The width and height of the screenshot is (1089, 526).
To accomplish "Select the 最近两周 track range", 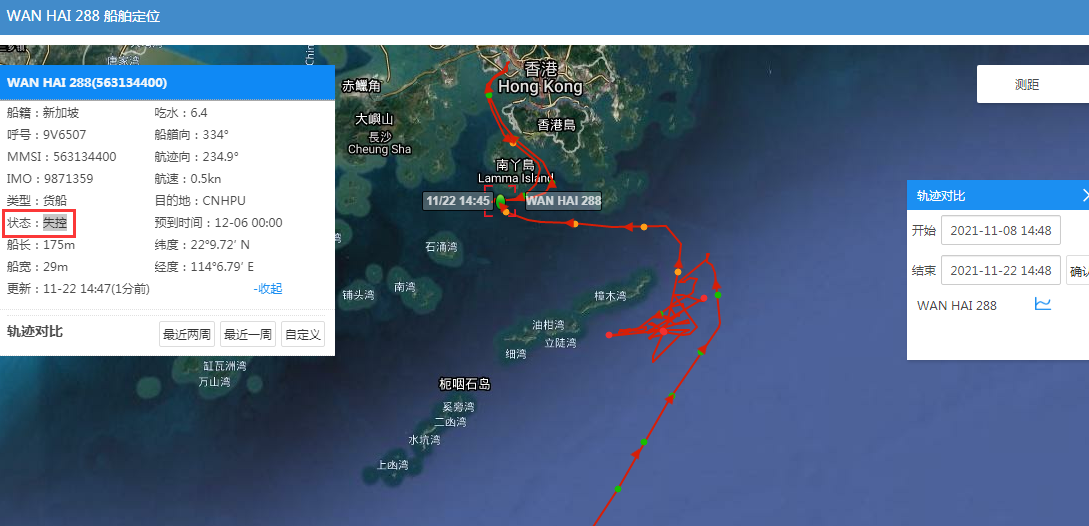I will 187,334.
